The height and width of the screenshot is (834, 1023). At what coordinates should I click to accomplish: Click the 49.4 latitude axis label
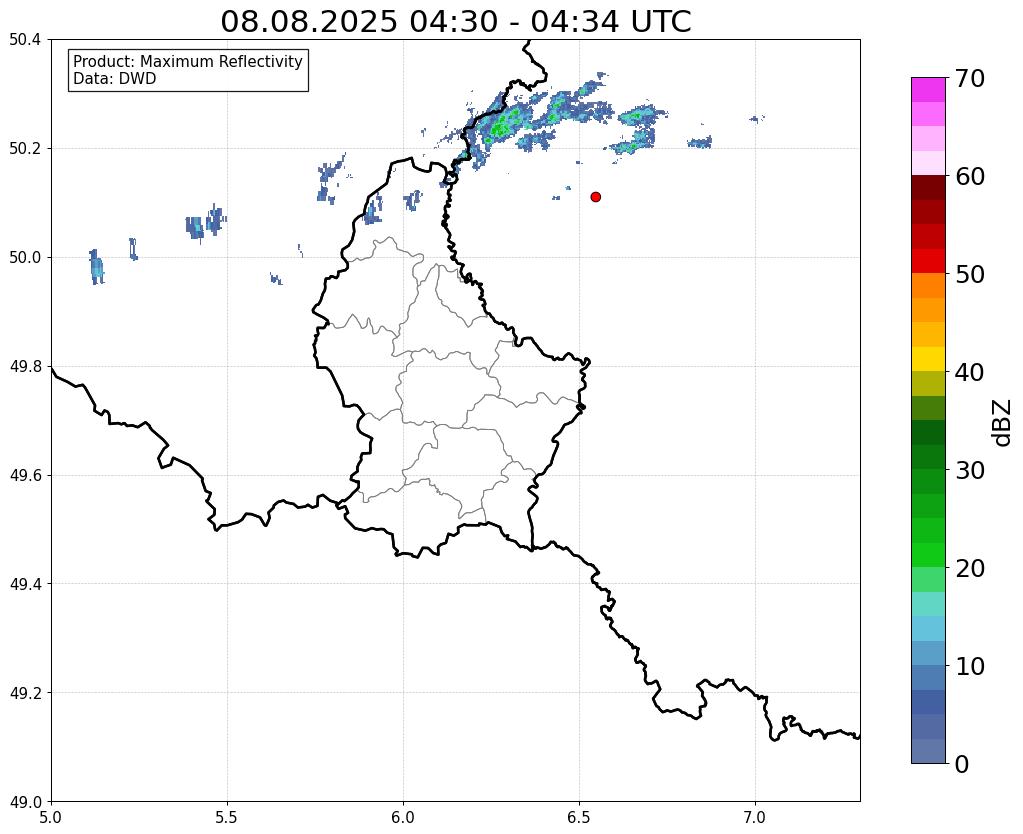pyautogui.click(x=25, y=583)
